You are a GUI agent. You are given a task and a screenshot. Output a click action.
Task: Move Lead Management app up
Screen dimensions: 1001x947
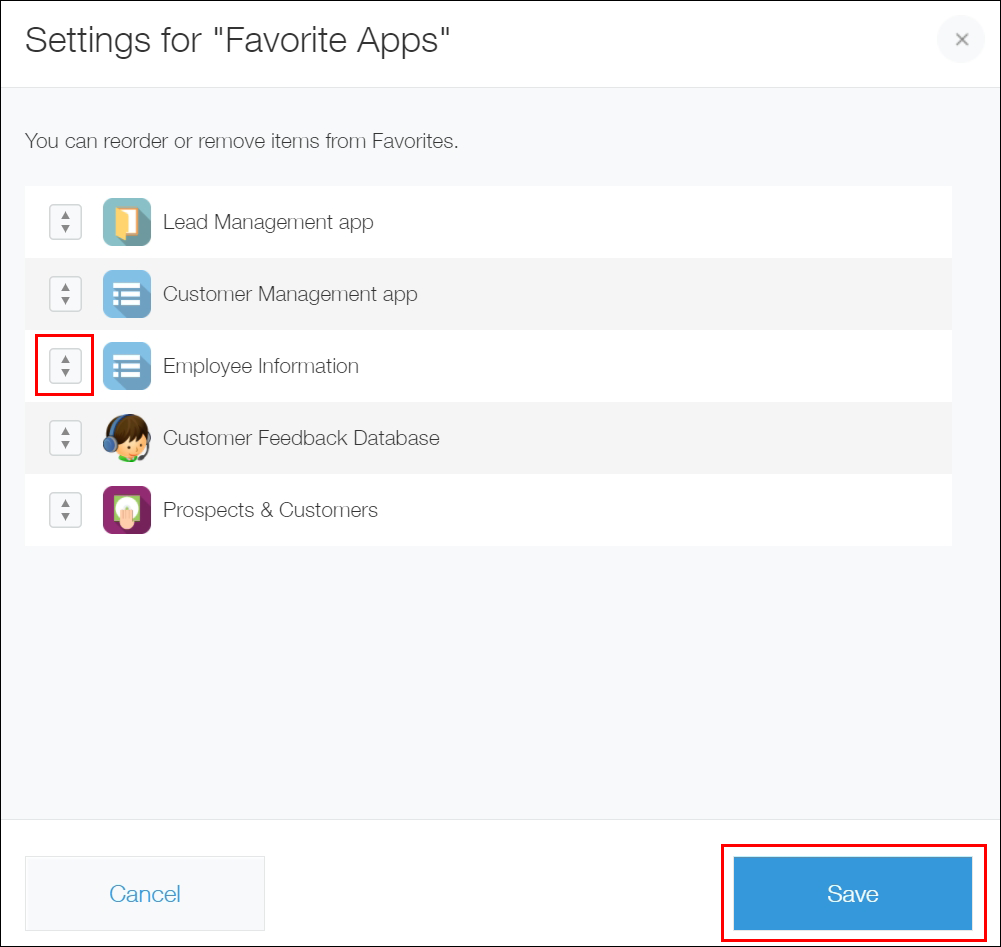point(65,216)
